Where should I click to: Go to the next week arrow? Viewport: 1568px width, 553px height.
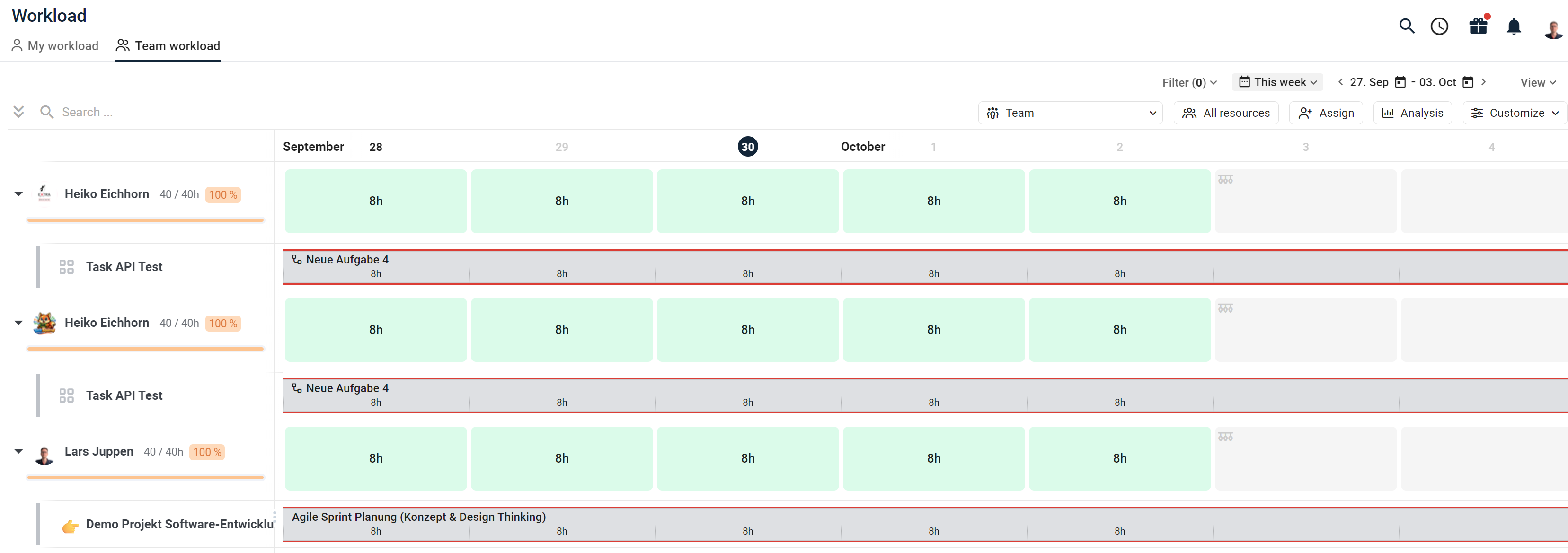[1483, 81]
